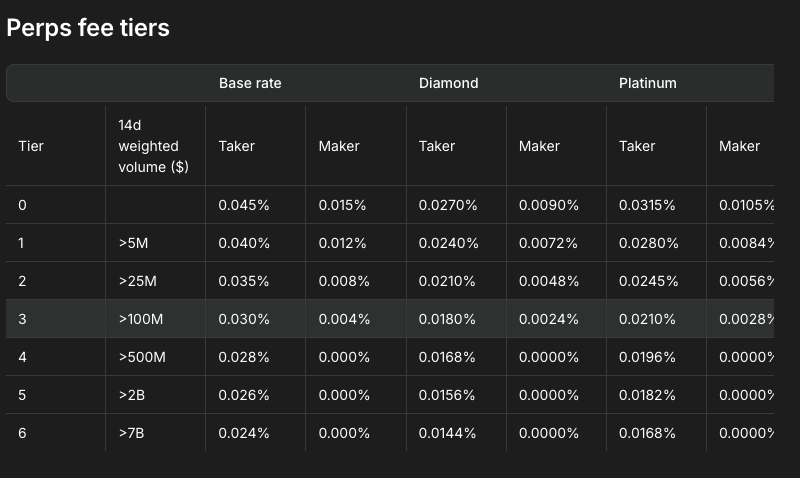Viewport: 800px width, 478px height.
Task: Click the Maker header under Platinum
Action: tap(739, 146)
